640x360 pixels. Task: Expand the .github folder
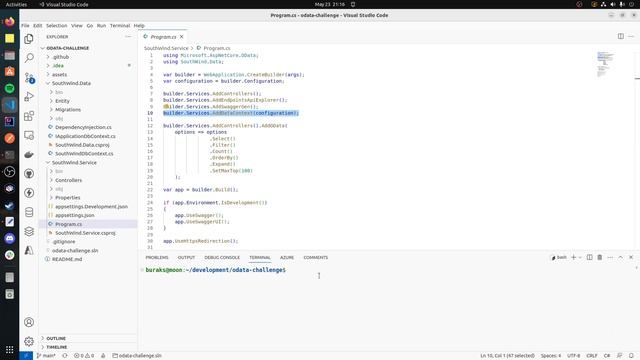coord(60,57)
